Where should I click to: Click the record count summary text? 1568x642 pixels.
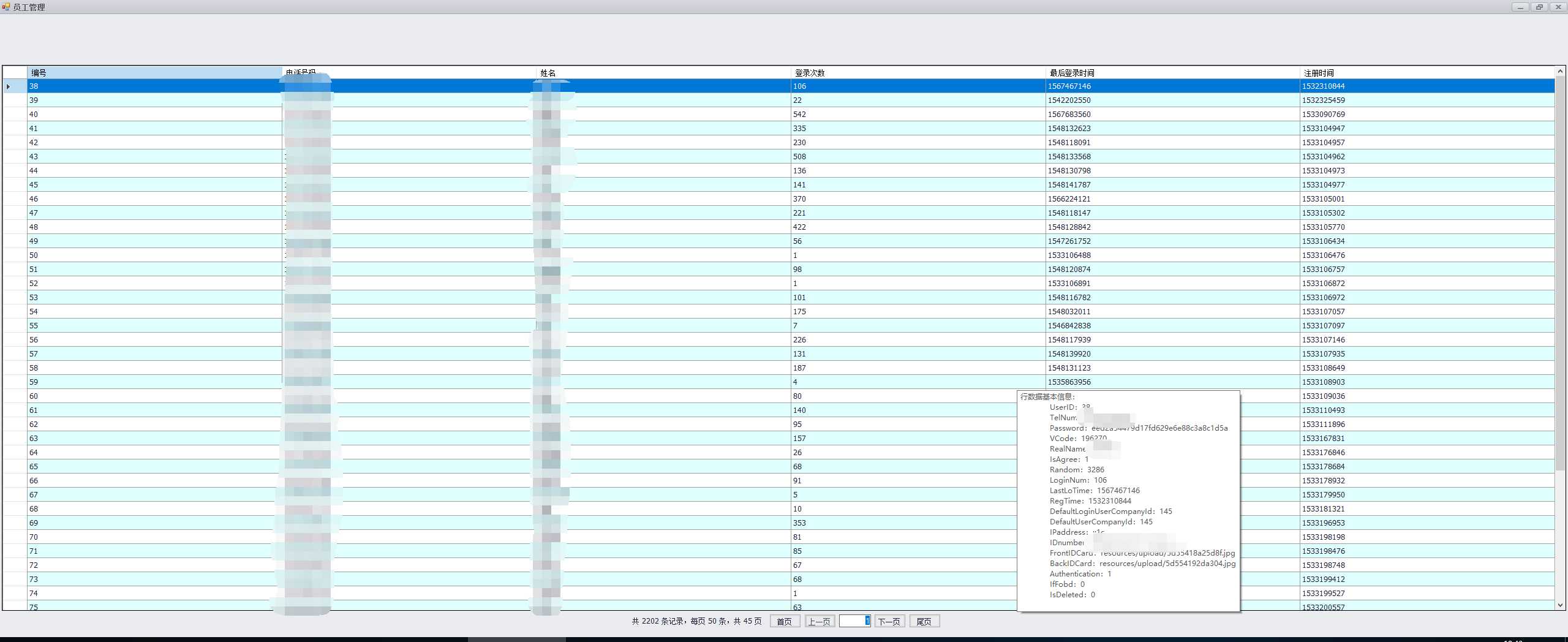[696, 621]
